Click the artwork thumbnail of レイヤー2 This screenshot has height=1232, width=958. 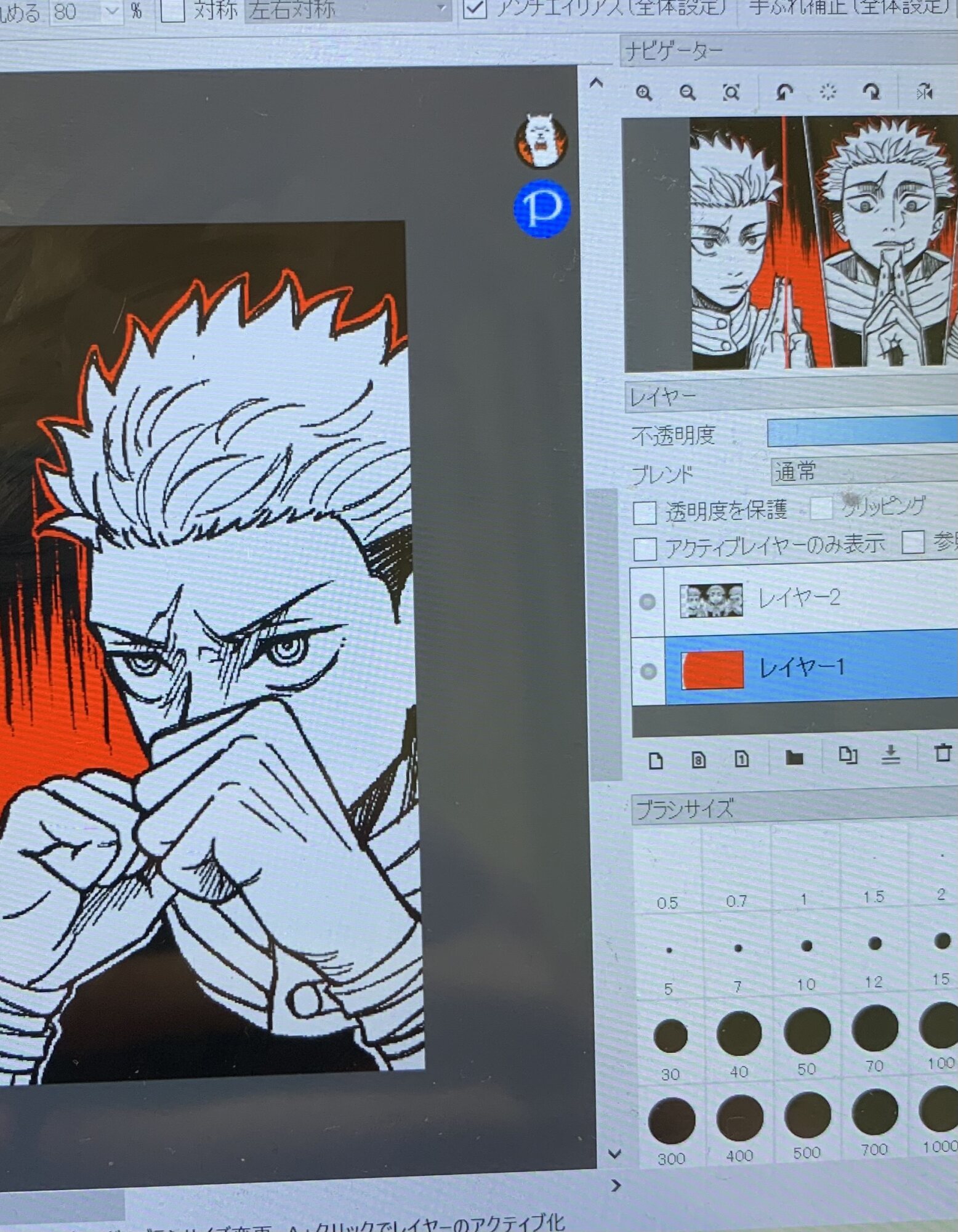pos(711,600)
